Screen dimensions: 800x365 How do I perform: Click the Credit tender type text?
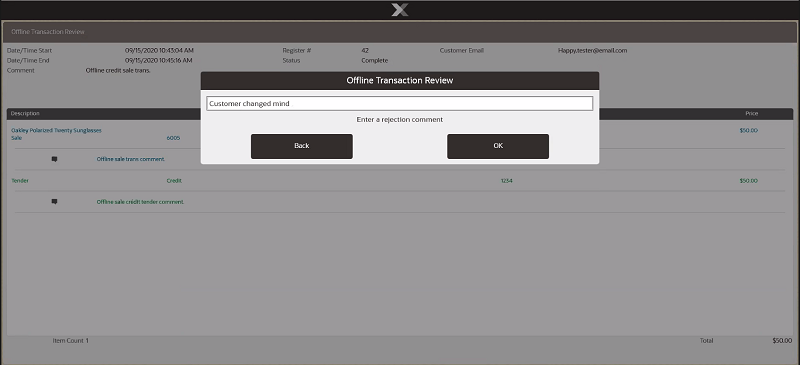point(174,181)
